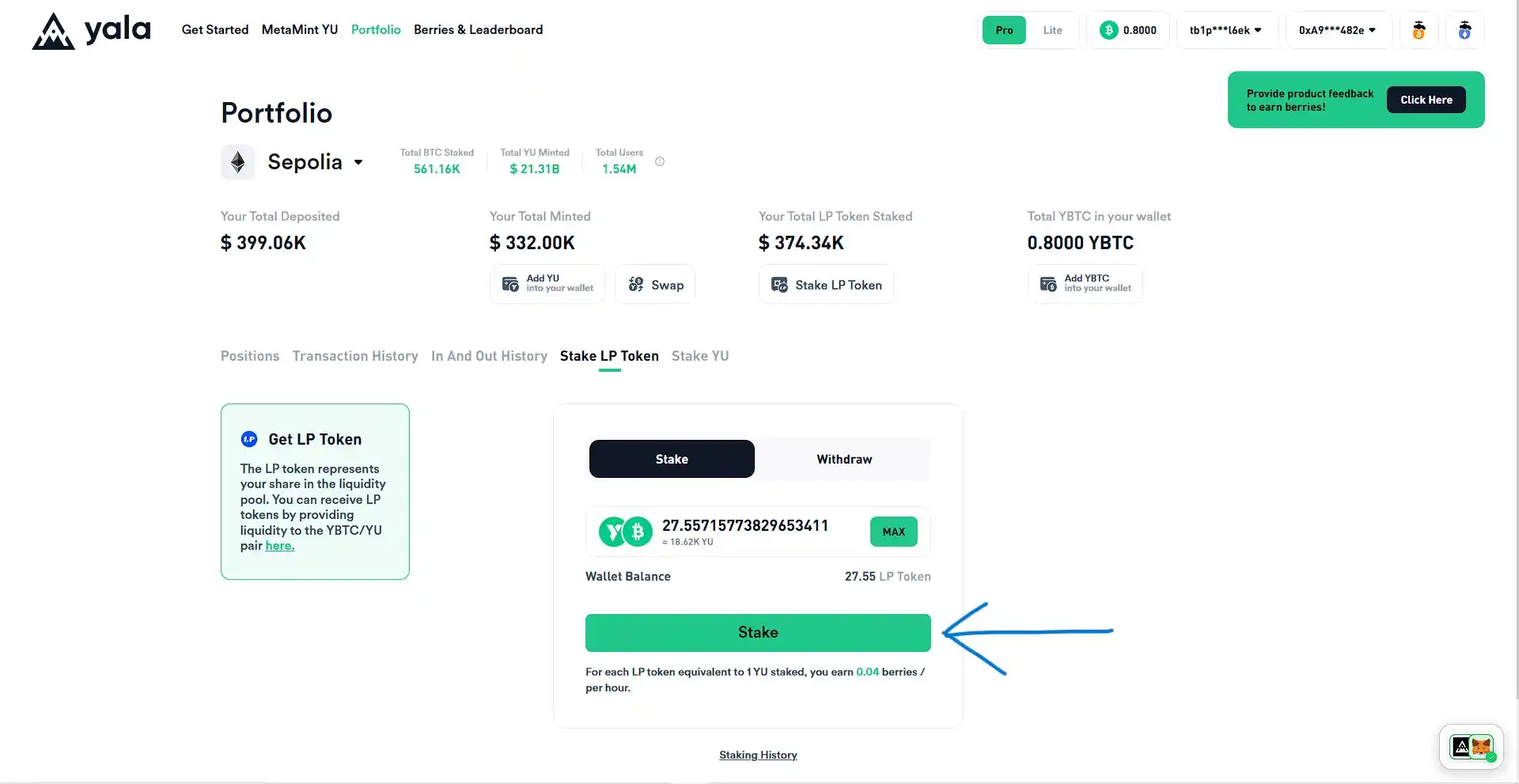This screenshot has width=1519, height=784.
Task: Click the Swap arrows icon
Action: tap(636, 284)
